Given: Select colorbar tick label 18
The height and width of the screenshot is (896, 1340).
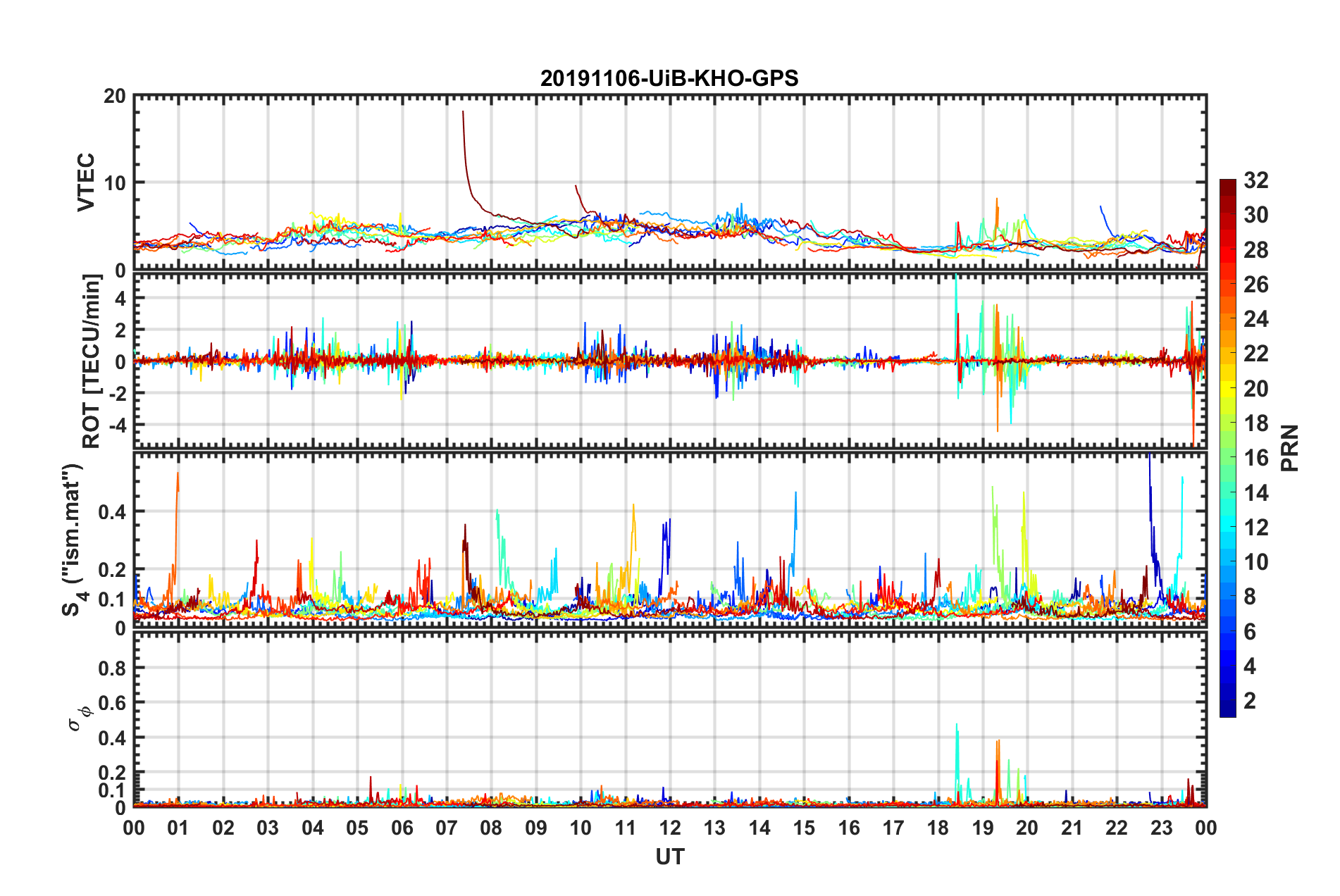Looking at the screenshot, I should point(1256,423).
